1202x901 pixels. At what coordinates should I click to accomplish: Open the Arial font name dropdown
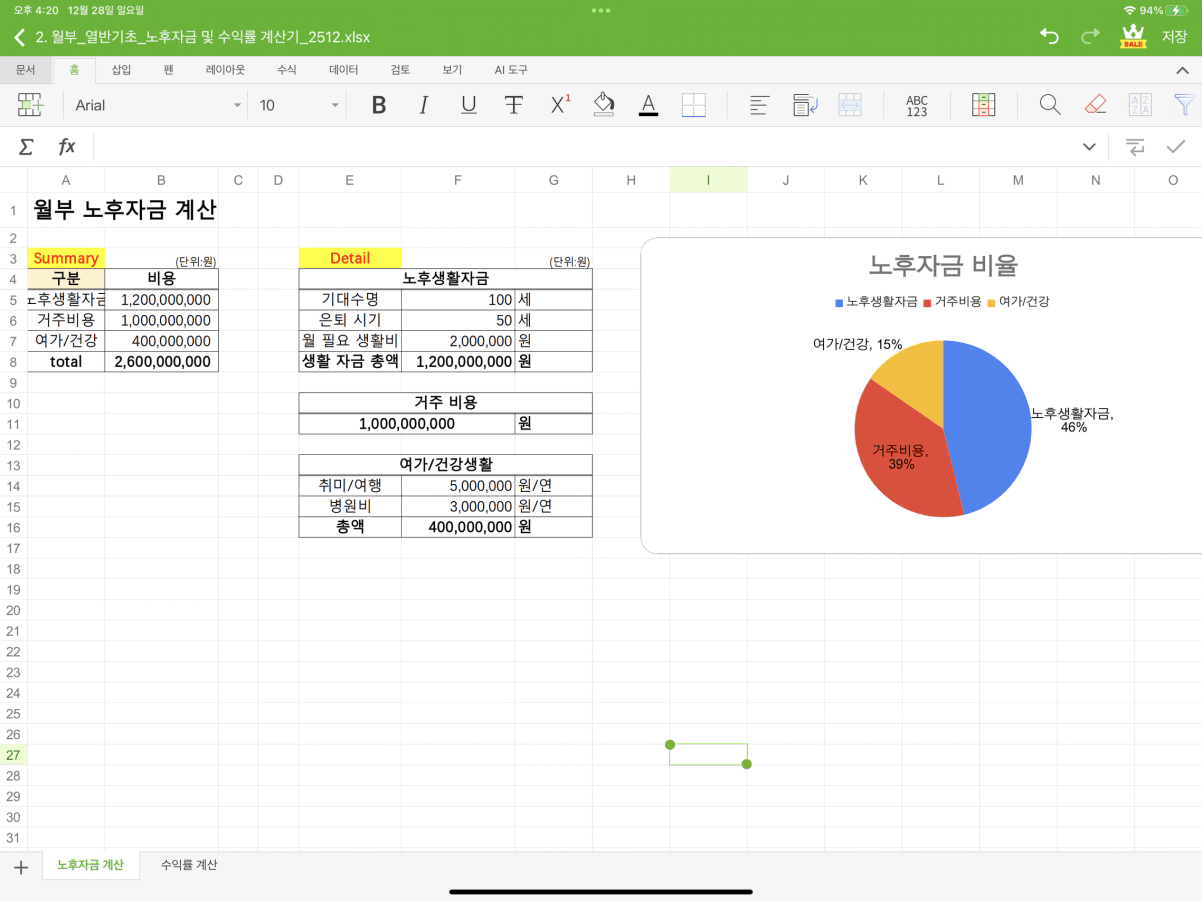point(158,105)
